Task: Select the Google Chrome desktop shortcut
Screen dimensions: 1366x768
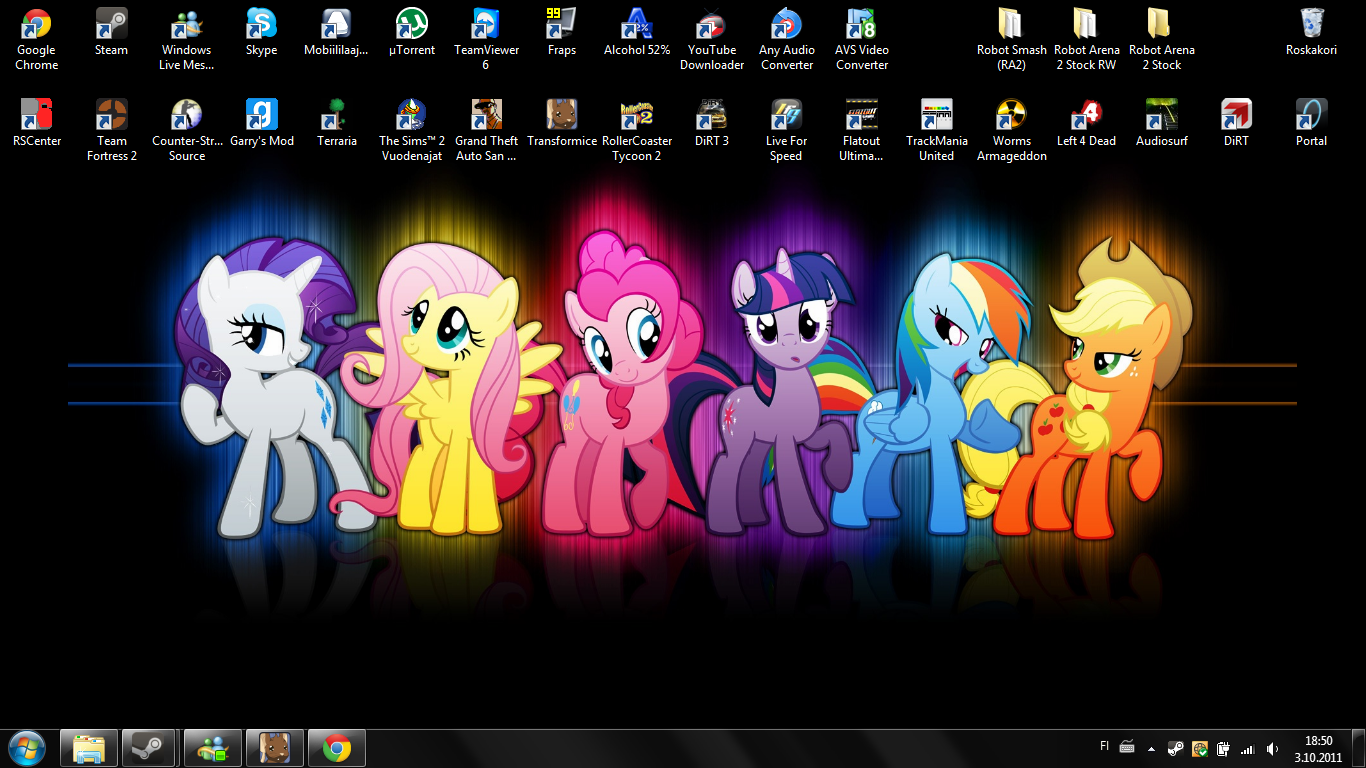Action: (37, 40)
